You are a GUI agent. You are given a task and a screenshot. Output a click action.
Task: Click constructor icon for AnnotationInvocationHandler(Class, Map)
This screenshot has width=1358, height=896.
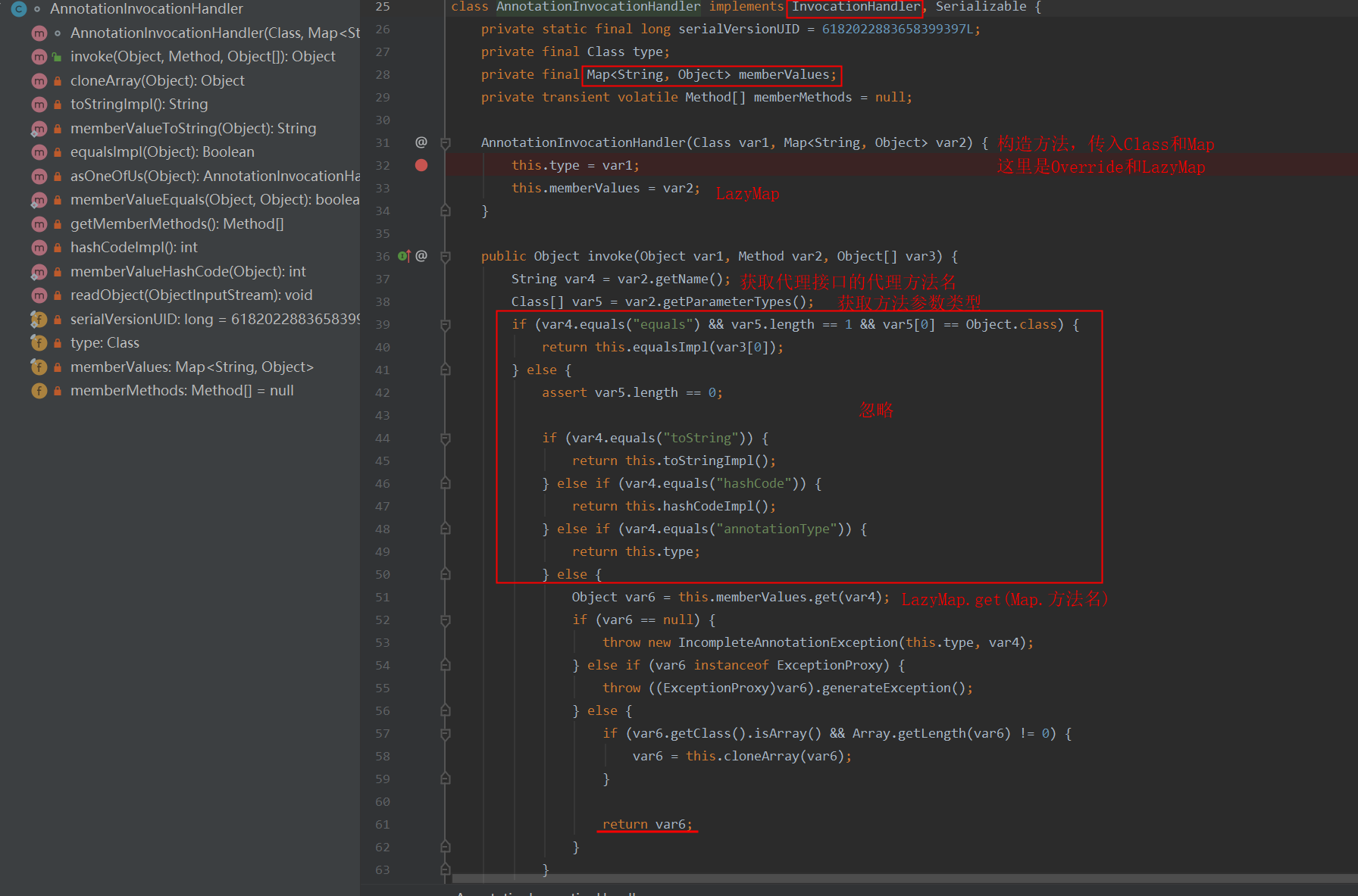pos(39,33)
